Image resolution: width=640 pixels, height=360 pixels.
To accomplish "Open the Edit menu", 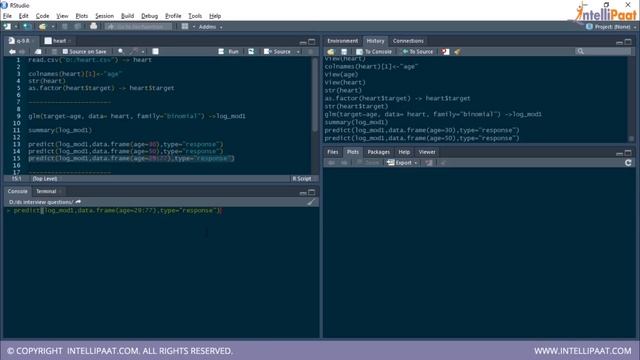I will [x=24, y=16].
